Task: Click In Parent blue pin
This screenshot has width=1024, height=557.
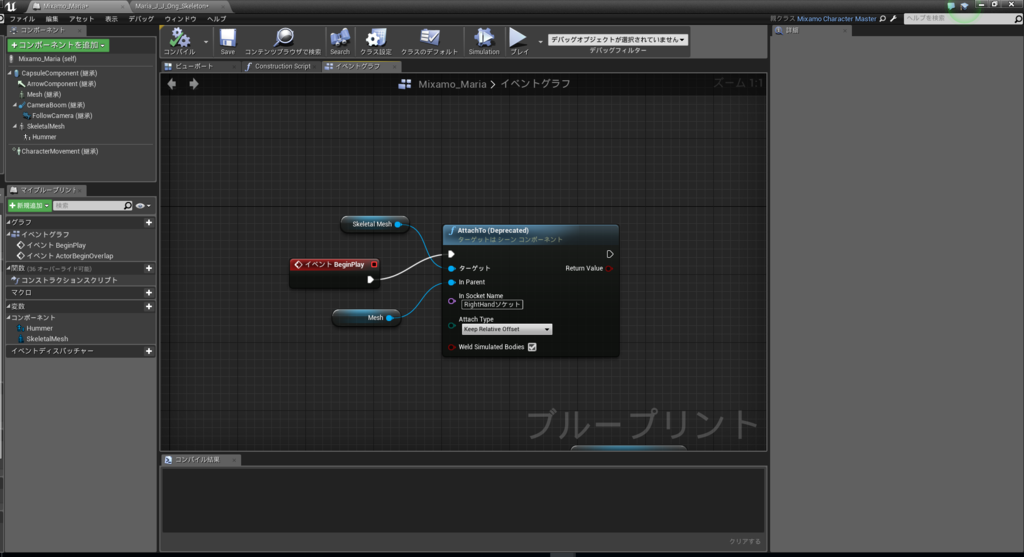Action: (451, 282)
